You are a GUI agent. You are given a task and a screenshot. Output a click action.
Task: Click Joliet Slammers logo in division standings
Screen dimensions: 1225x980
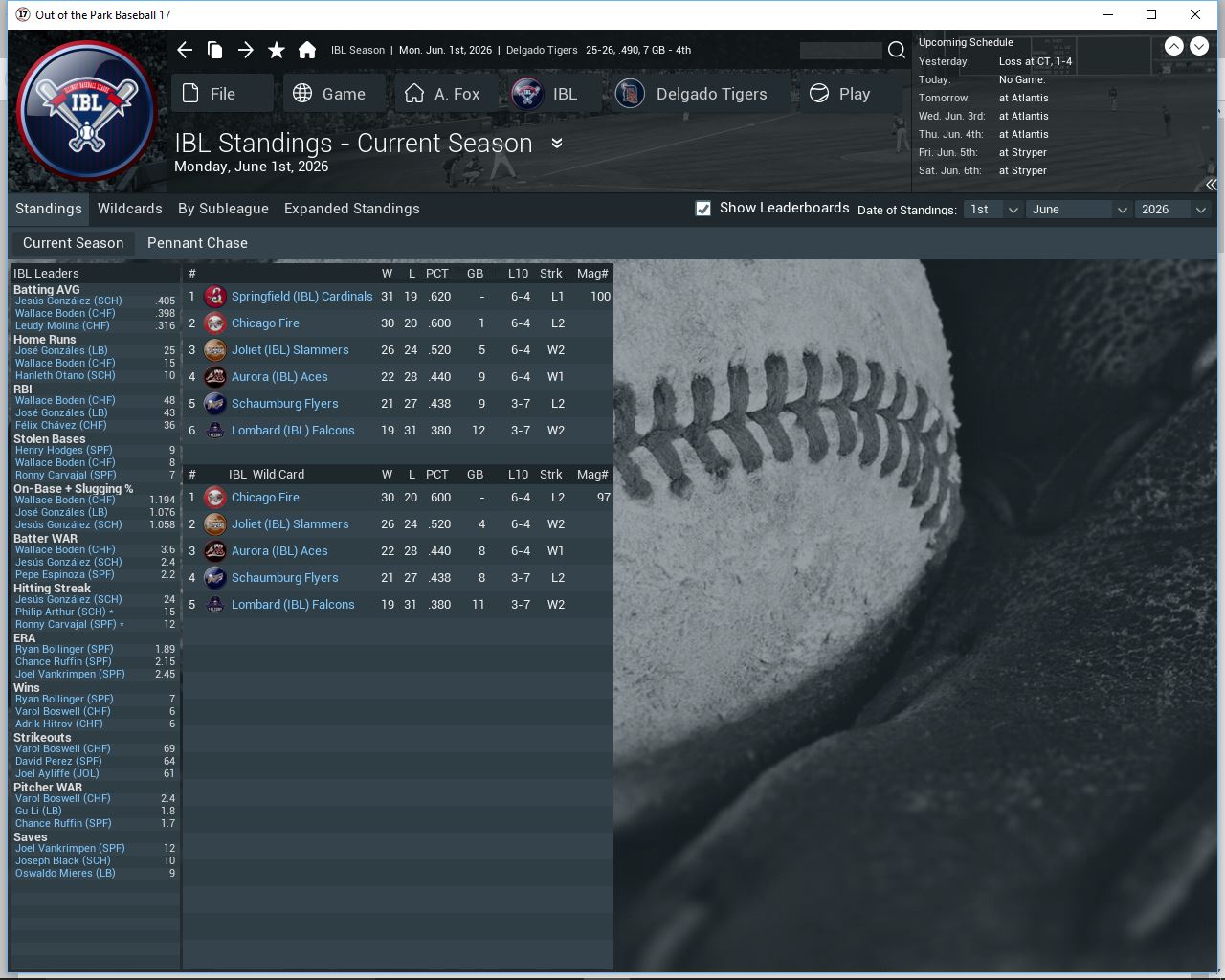click(x=215, y=350)
